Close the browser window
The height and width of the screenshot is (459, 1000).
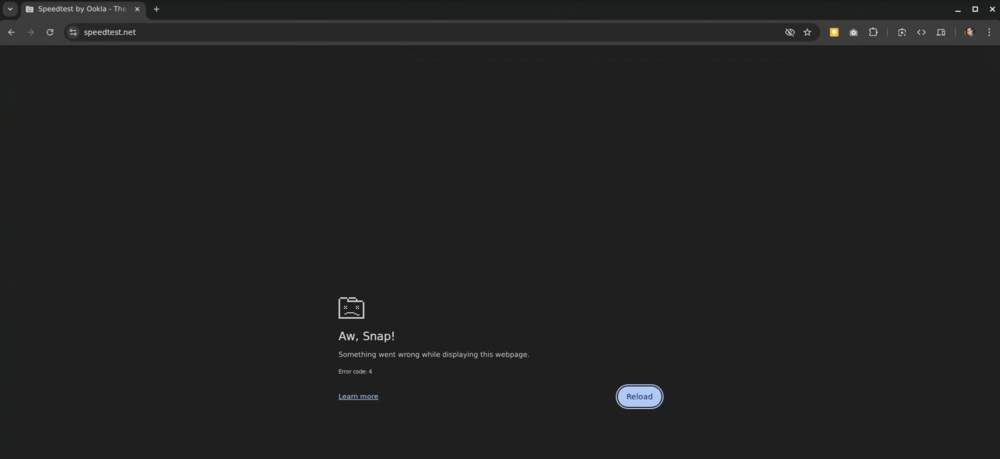tap(992, 9)
